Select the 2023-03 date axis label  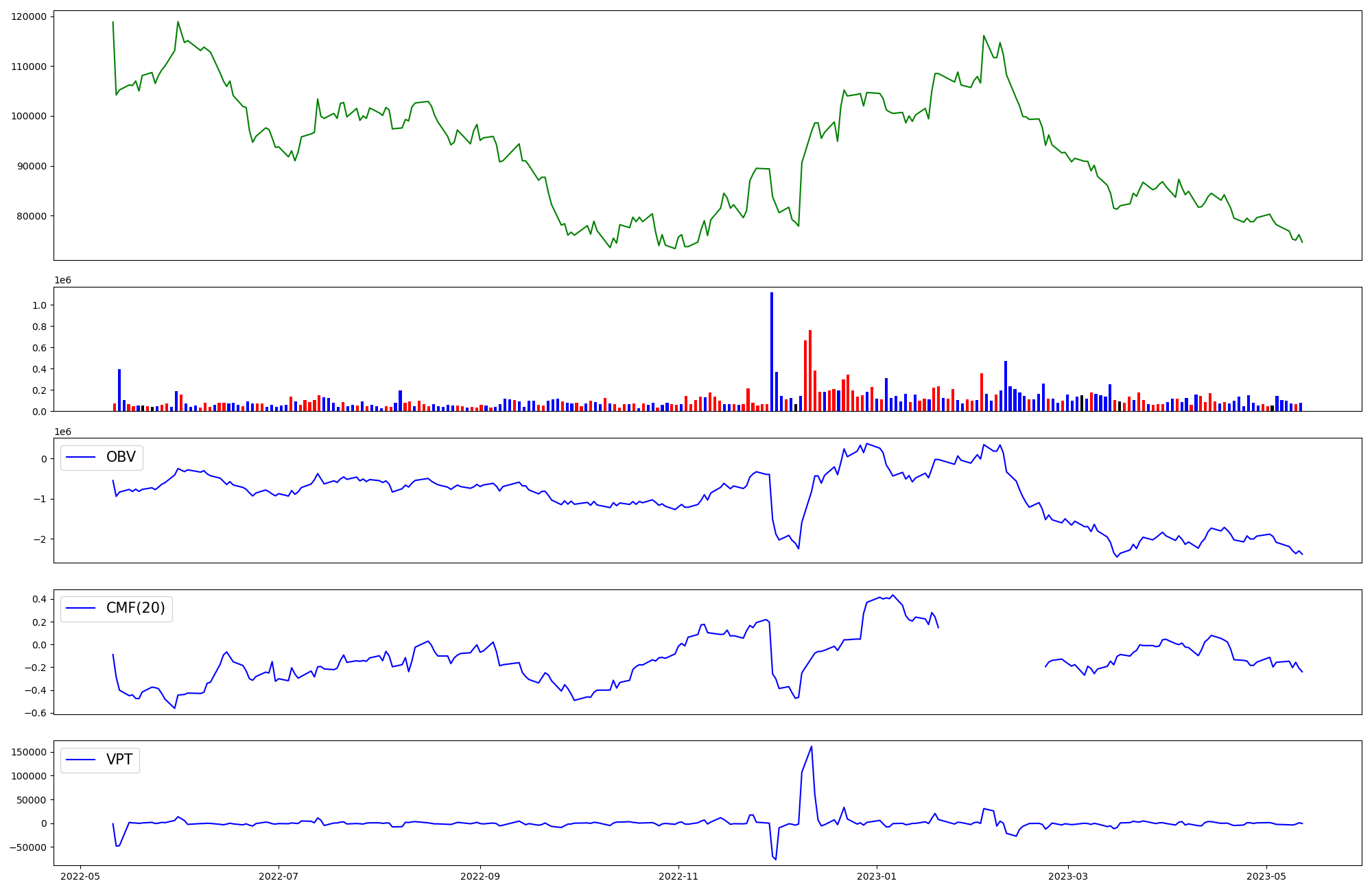point(1068,876)
